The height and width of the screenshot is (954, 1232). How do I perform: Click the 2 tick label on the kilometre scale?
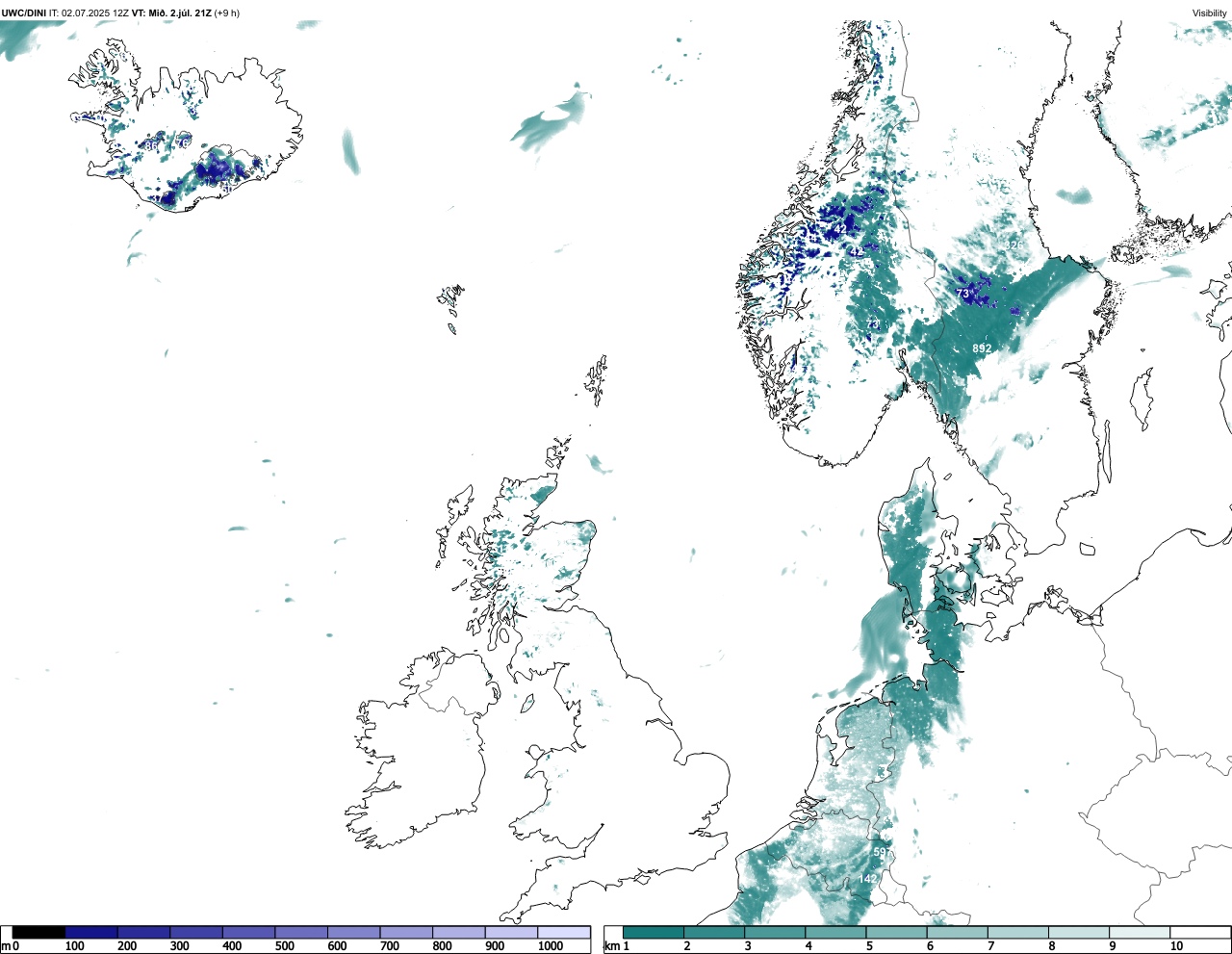click(x=686, y=946)
